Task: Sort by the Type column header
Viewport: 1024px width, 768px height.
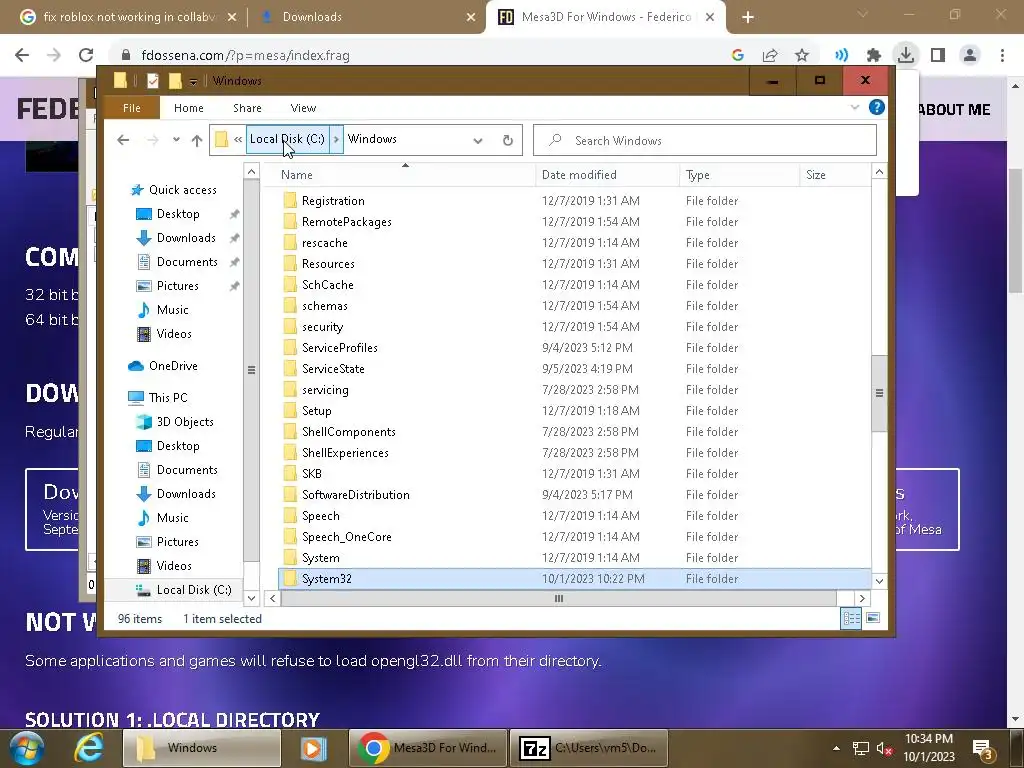Action: point(697,175)
